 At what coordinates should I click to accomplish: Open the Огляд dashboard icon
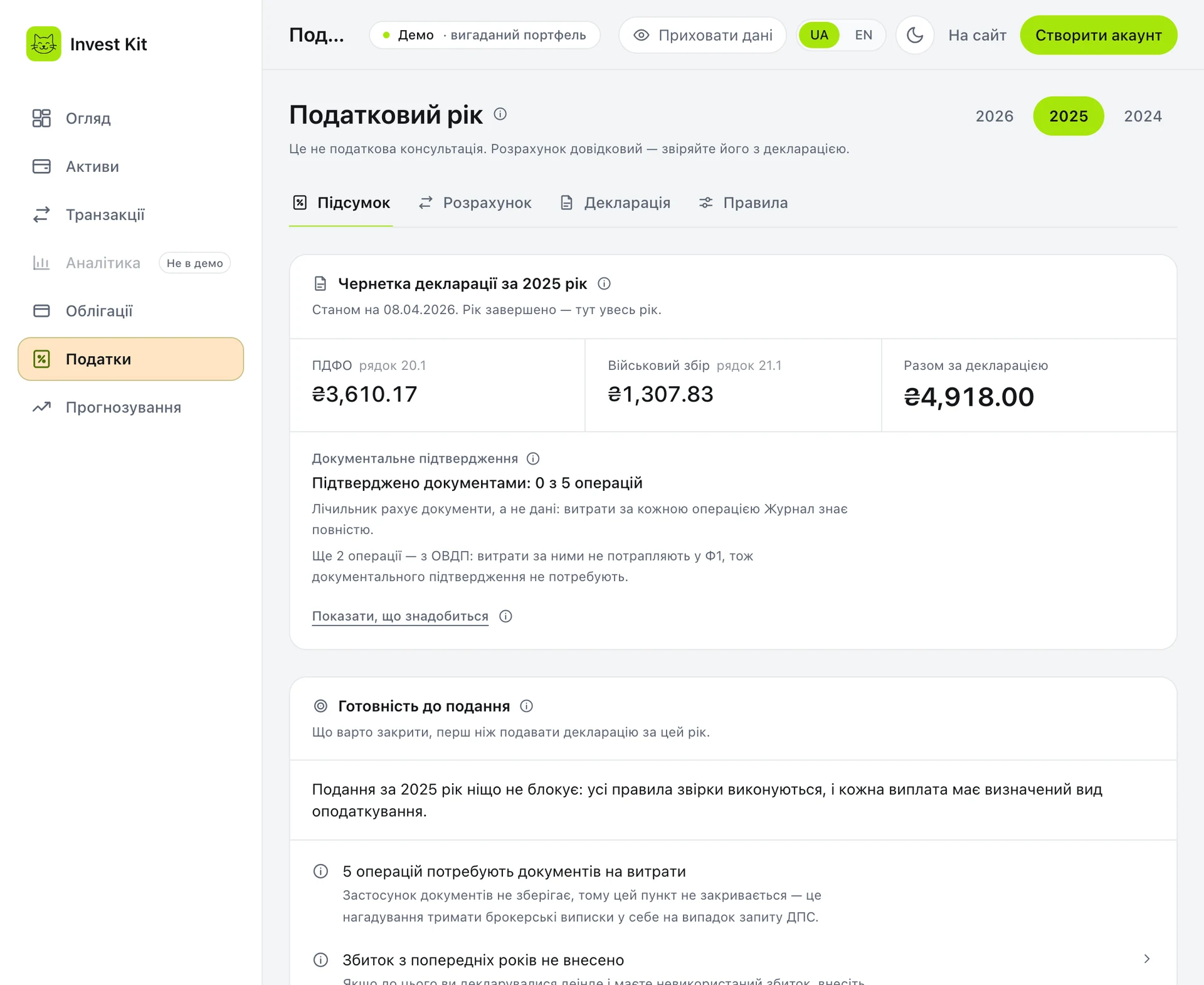click(41, 118)
